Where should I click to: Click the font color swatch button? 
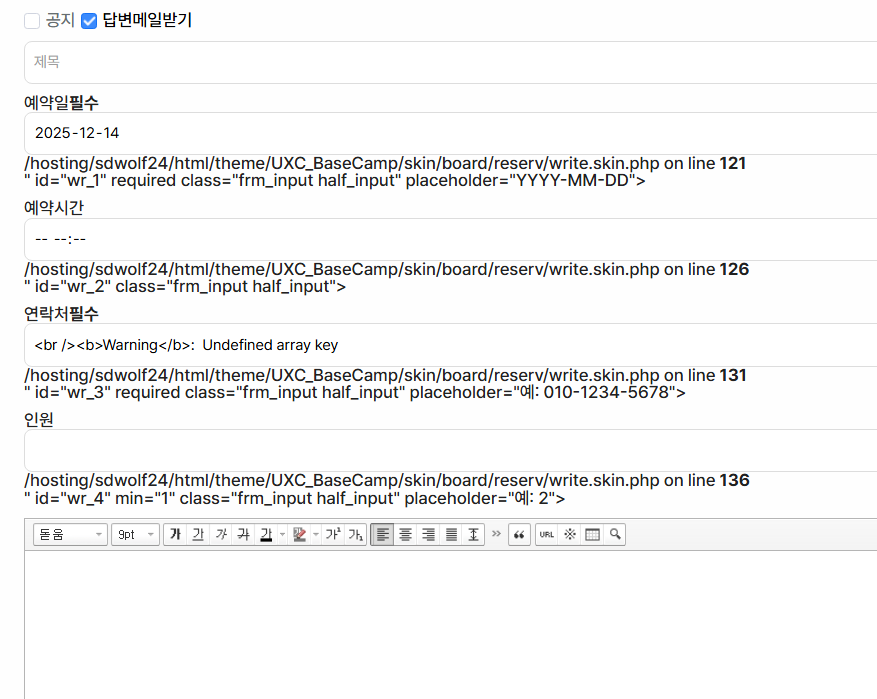coord(266,535)
